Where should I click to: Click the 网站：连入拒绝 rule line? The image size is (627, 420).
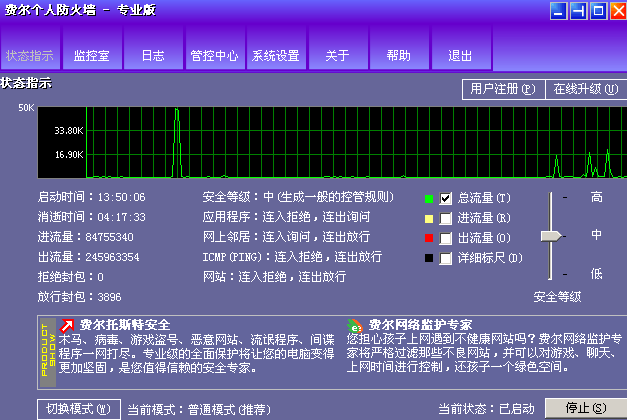tap(274, 277)
